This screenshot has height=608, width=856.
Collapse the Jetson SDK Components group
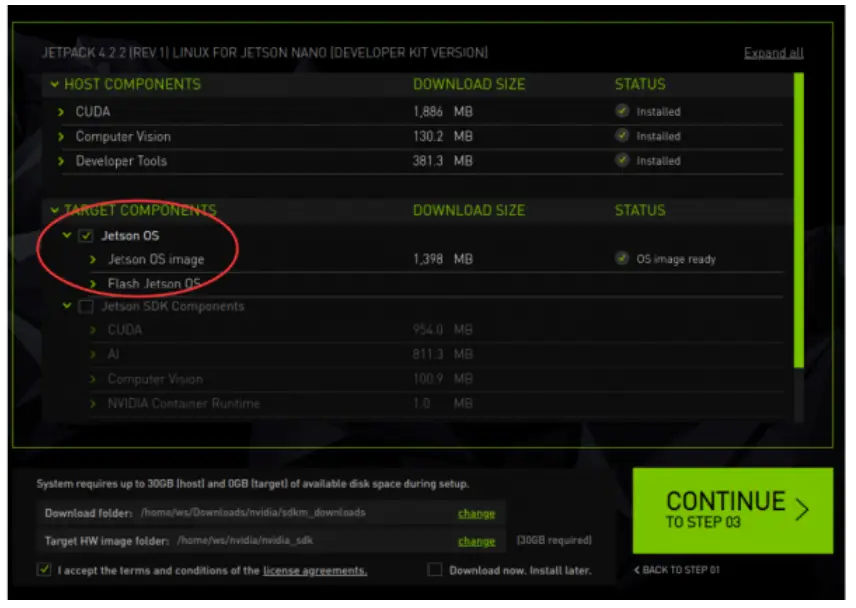(x=67, y=306)
